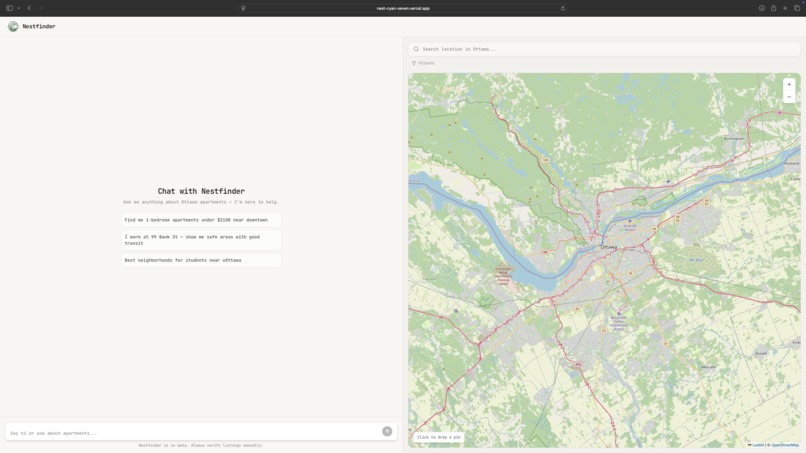Click the search magnifier icon
Image resolution: width=806 pixels, height=453 pixels.
coord(416,49)
